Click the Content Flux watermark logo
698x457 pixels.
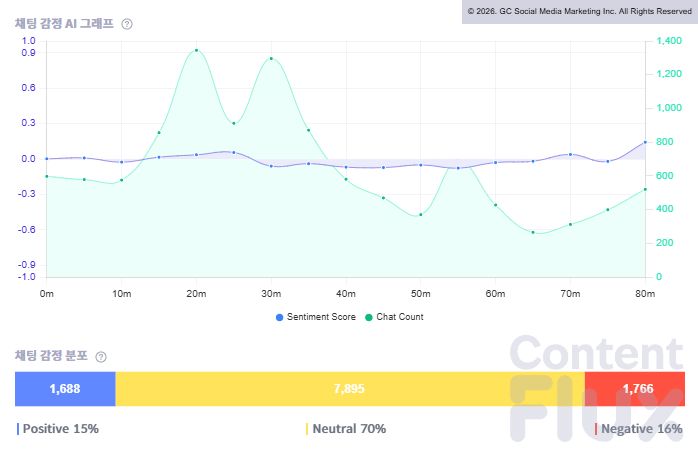595,390
